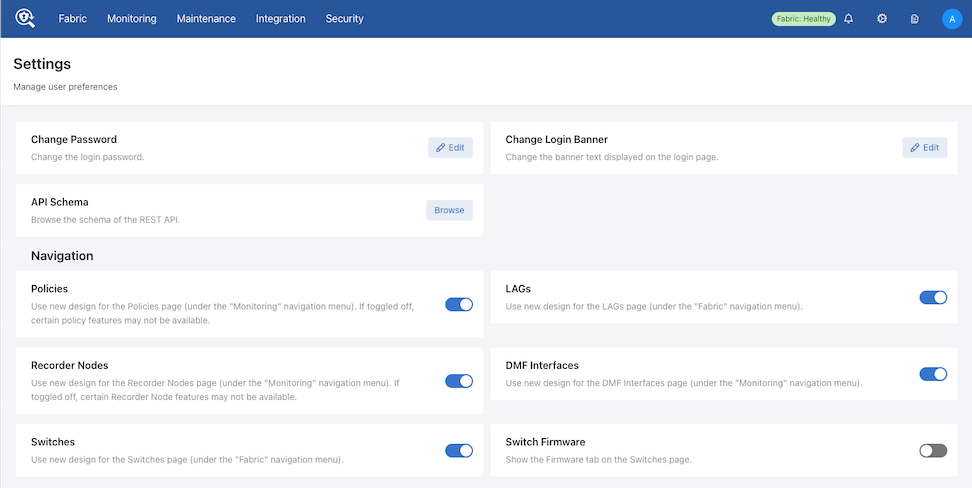Image resolution: width=972 pixels, height=488 pixels.
Task: Open the Fabric navigation menu
Action: tap(73, 19)
